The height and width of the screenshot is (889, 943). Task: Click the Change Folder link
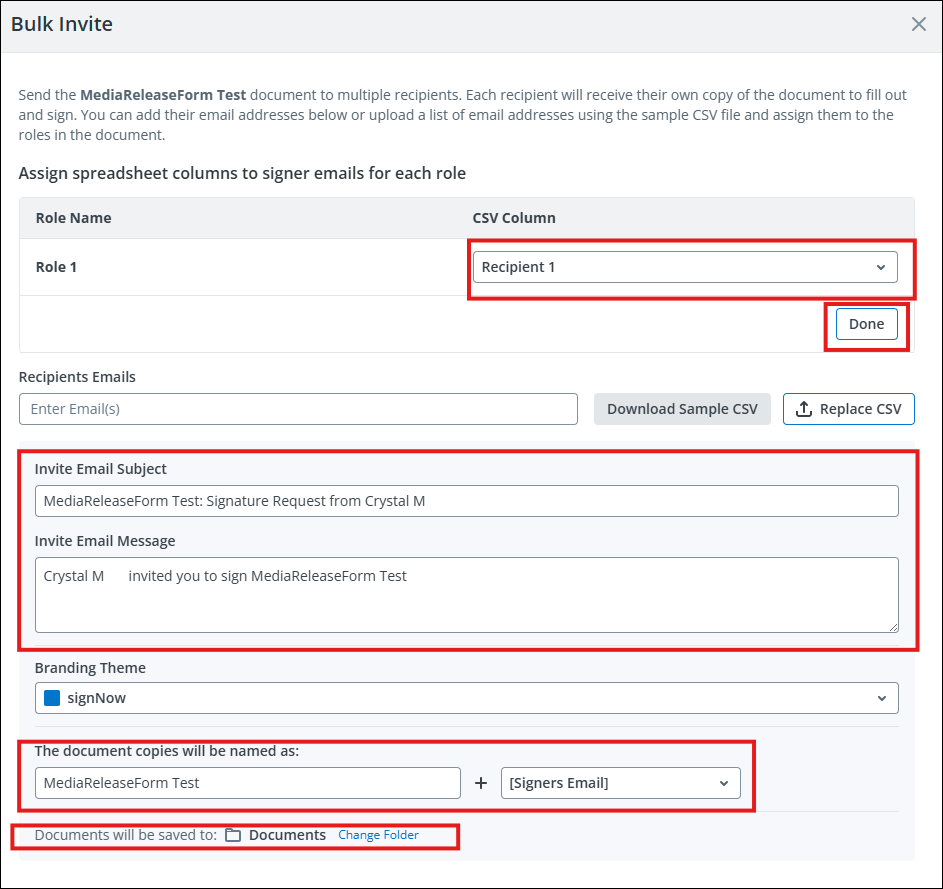coord(378,835)
